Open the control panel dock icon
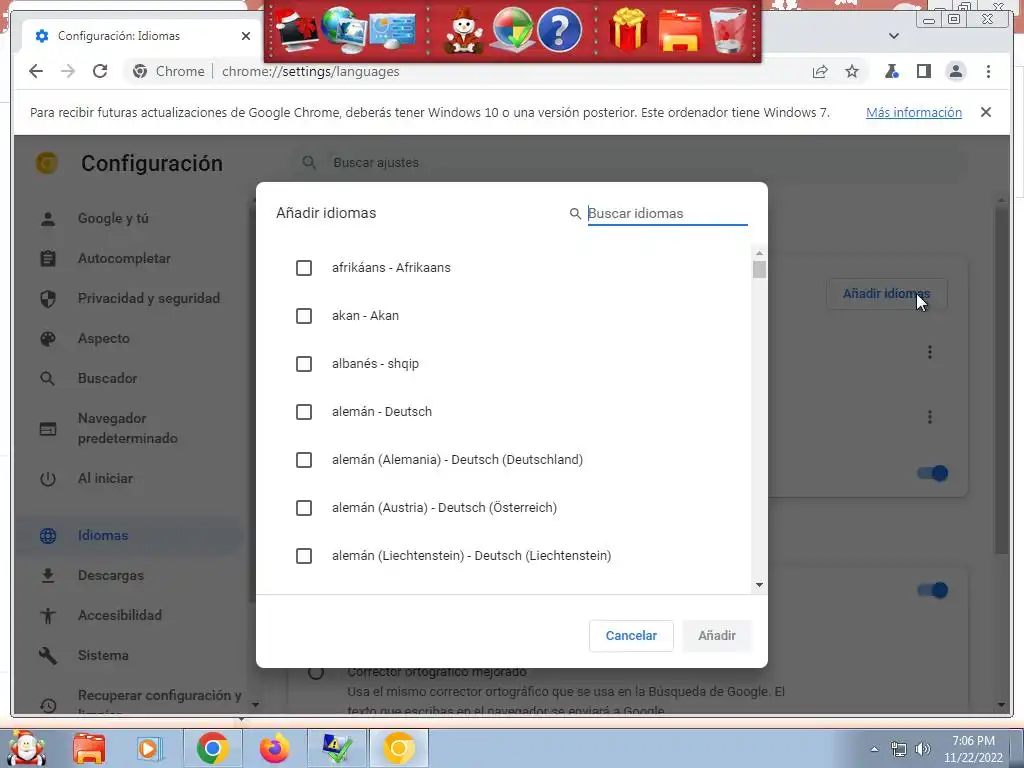 point(392,31)
